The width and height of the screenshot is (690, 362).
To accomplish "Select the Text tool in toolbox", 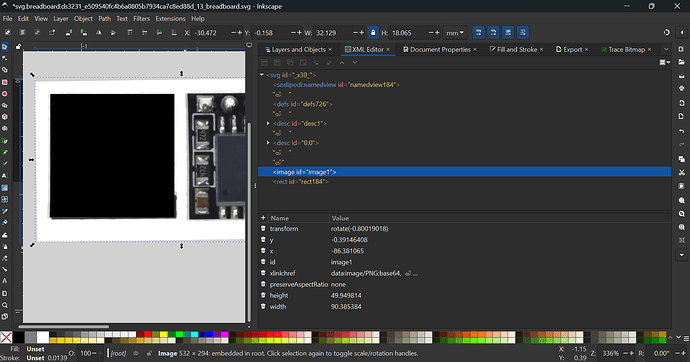I will point(5,176).
